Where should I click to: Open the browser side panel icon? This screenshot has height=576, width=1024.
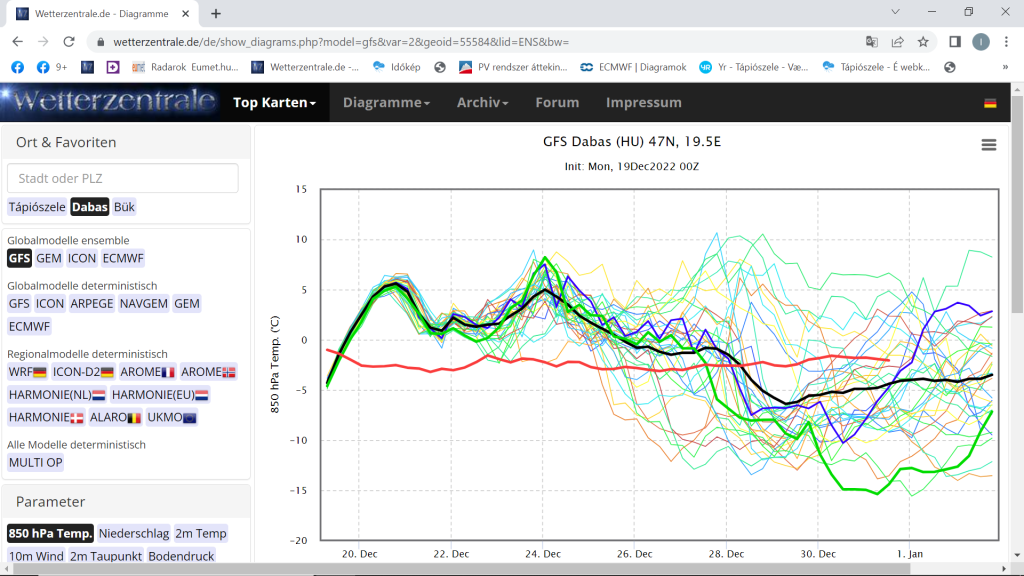(955, 42)
